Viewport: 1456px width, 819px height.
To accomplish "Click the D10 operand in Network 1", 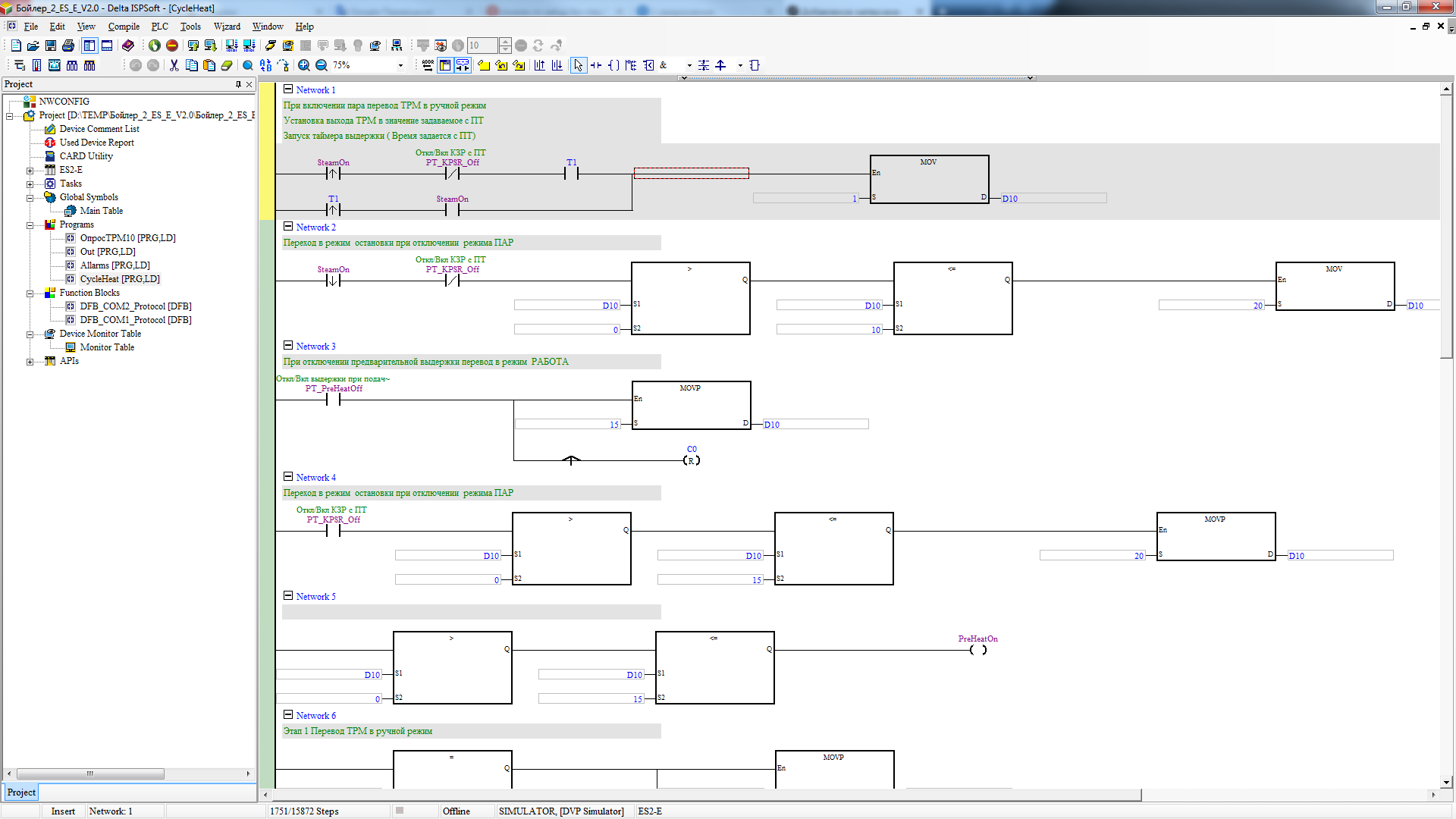I will click(x=1010, y=199).
